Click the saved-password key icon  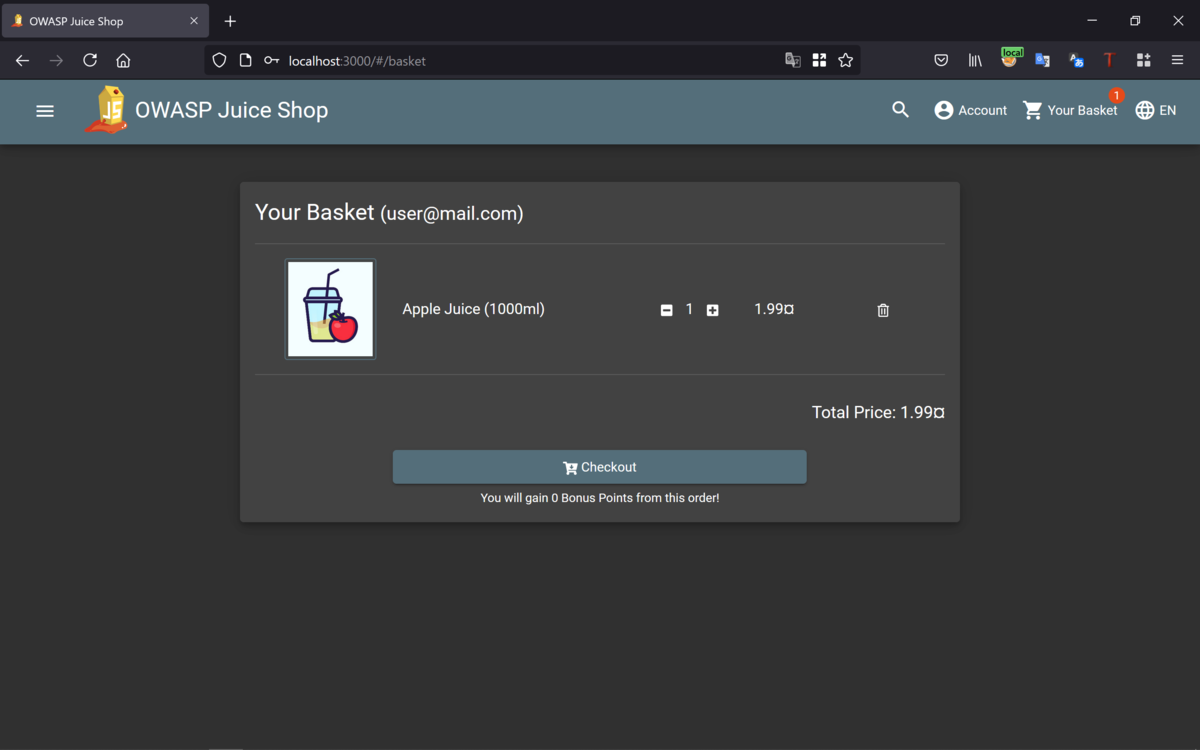[271, 60]
